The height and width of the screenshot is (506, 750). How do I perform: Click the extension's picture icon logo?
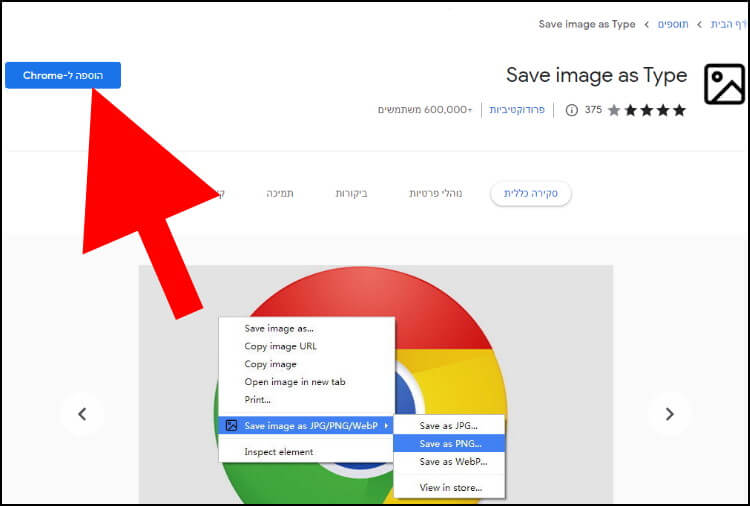coord(724,85)
